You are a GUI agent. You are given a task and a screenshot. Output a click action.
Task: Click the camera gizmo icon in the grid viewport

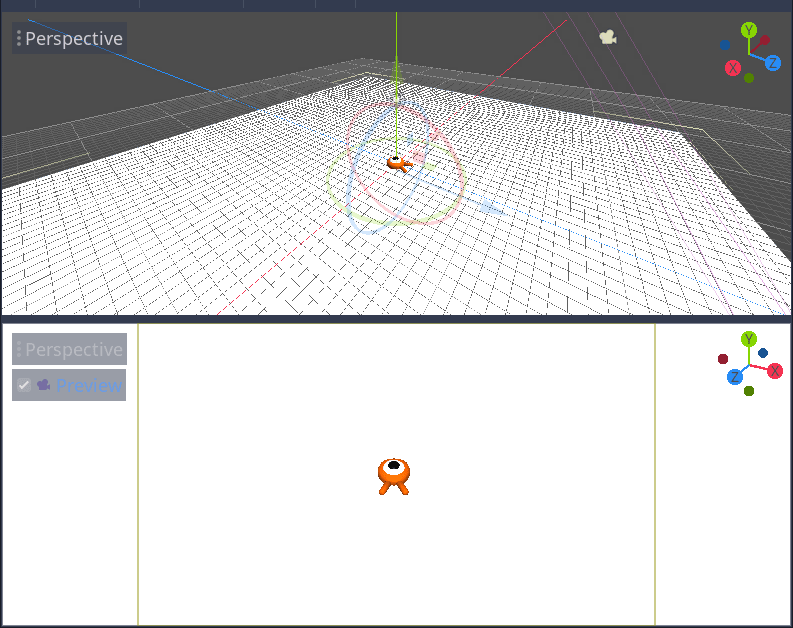607,37
